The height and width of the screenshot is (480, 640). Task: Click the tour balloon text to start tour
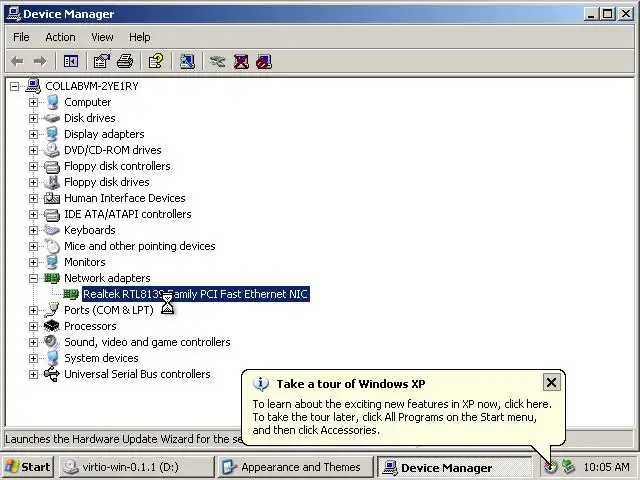pos(402,417)
